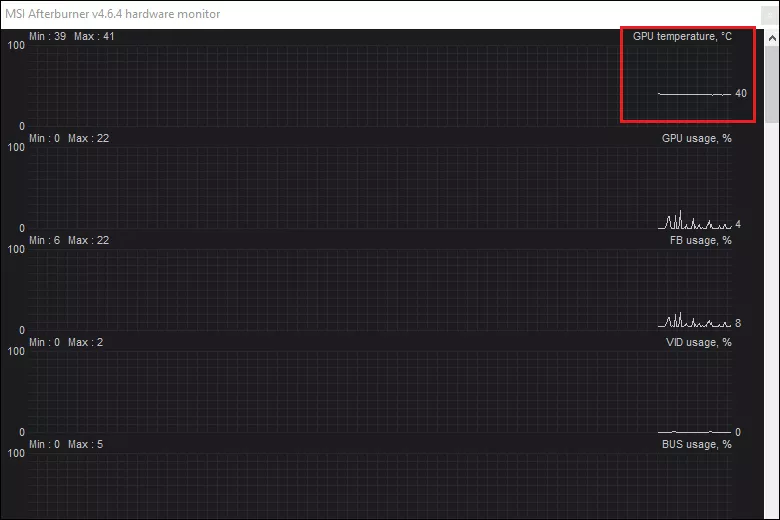The height and width of the screenshot is (520, 780).
Task: Select the 'GPU temperature, °C' graph label
Action: click(x=682, y=36)
